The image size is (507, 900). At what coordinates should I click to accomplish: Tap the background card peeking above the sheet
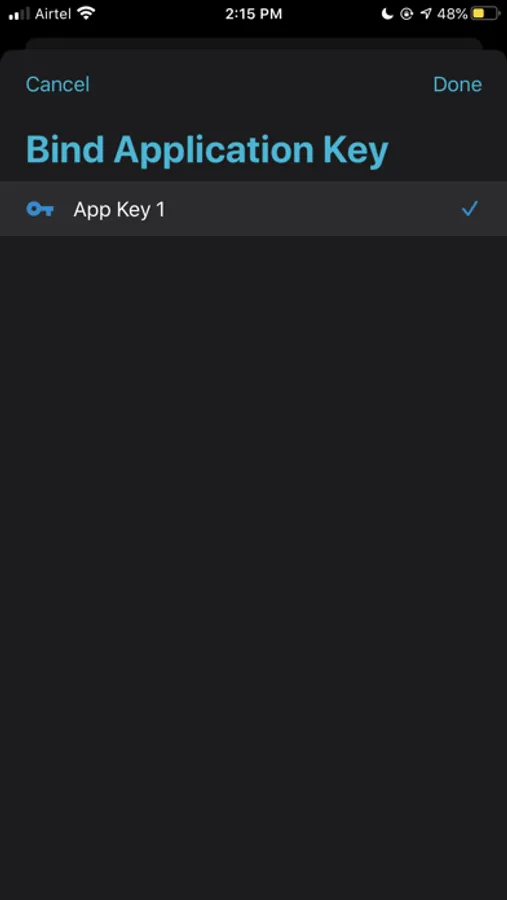point(253,44)
